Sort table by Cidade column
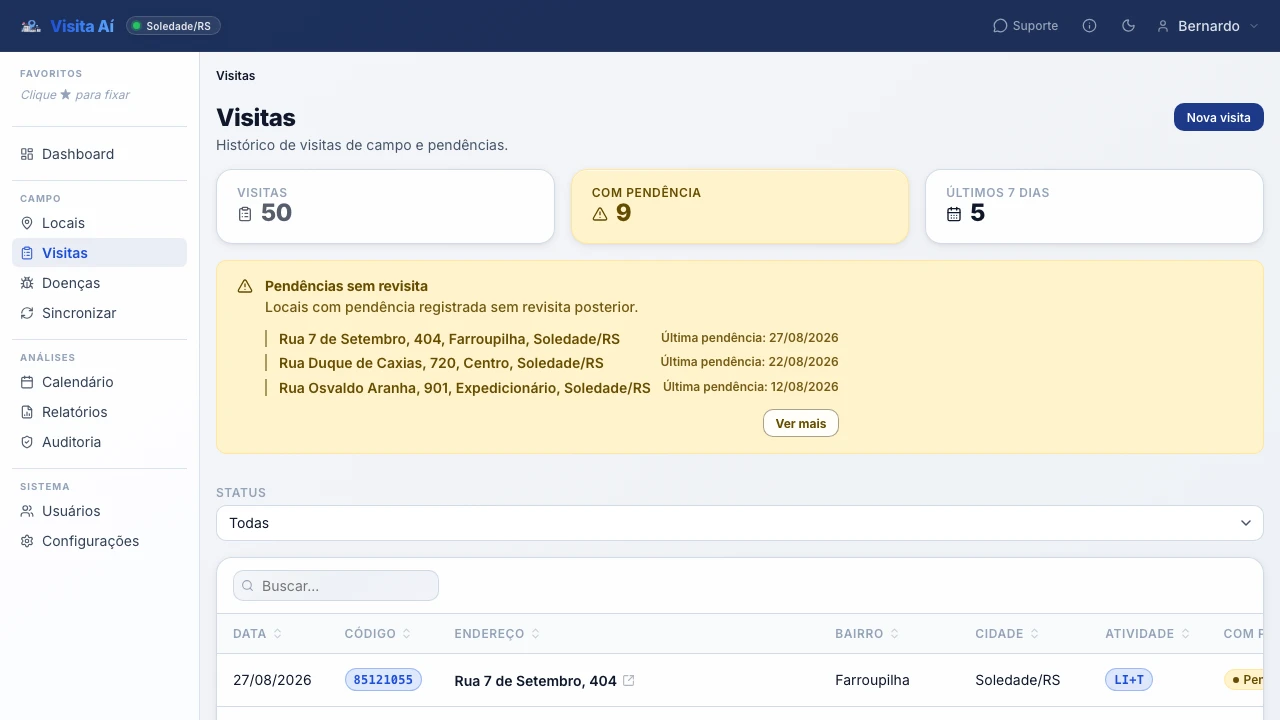This screenshot has height=720, width=1280. pos(1007,634)
